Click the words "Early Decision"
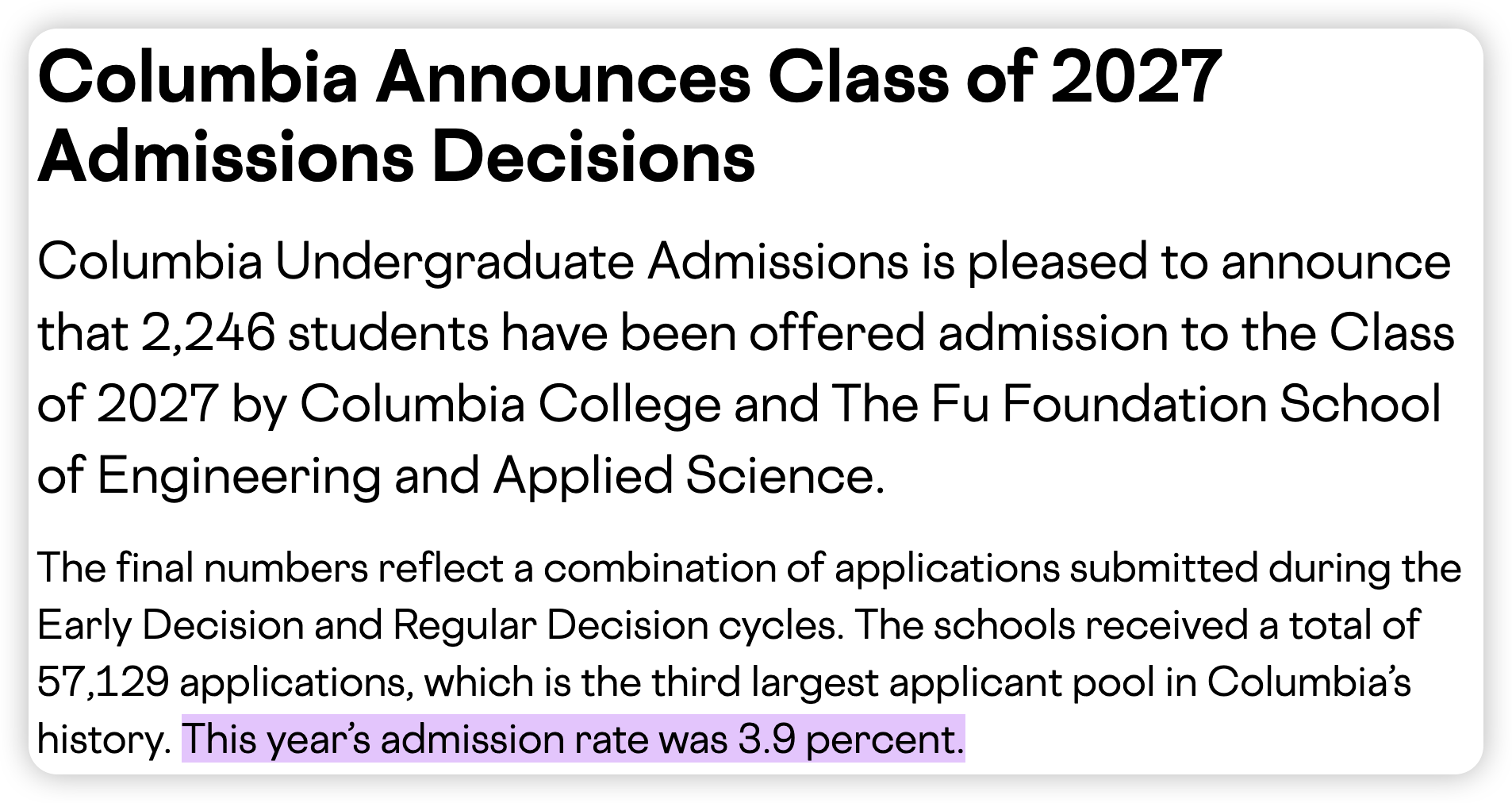This screenshot has height=803, width=1512. click(171, 626)
